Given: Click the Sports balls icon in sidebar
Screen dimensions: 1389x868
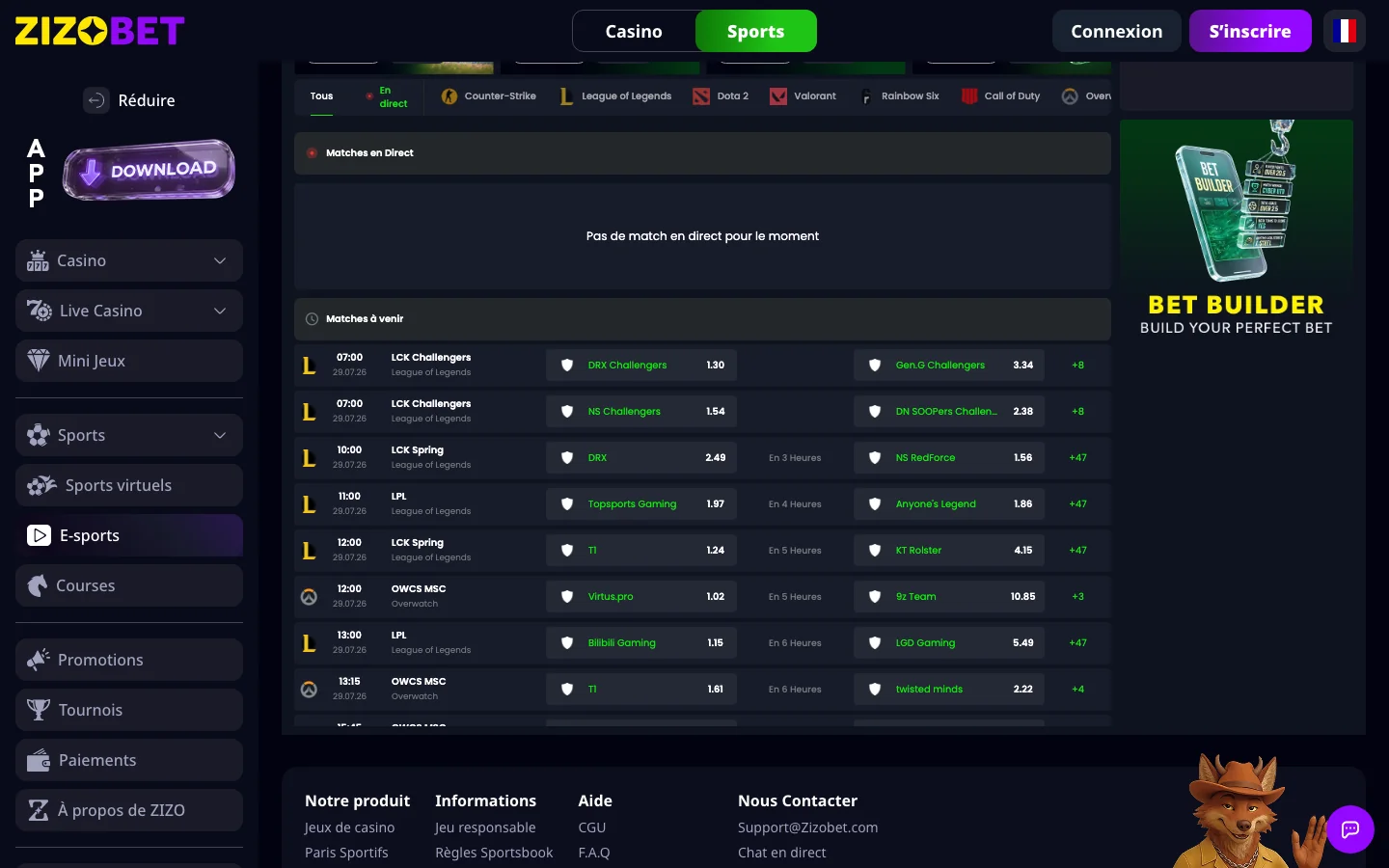Looking at the screenshot, I should point(39,435).
